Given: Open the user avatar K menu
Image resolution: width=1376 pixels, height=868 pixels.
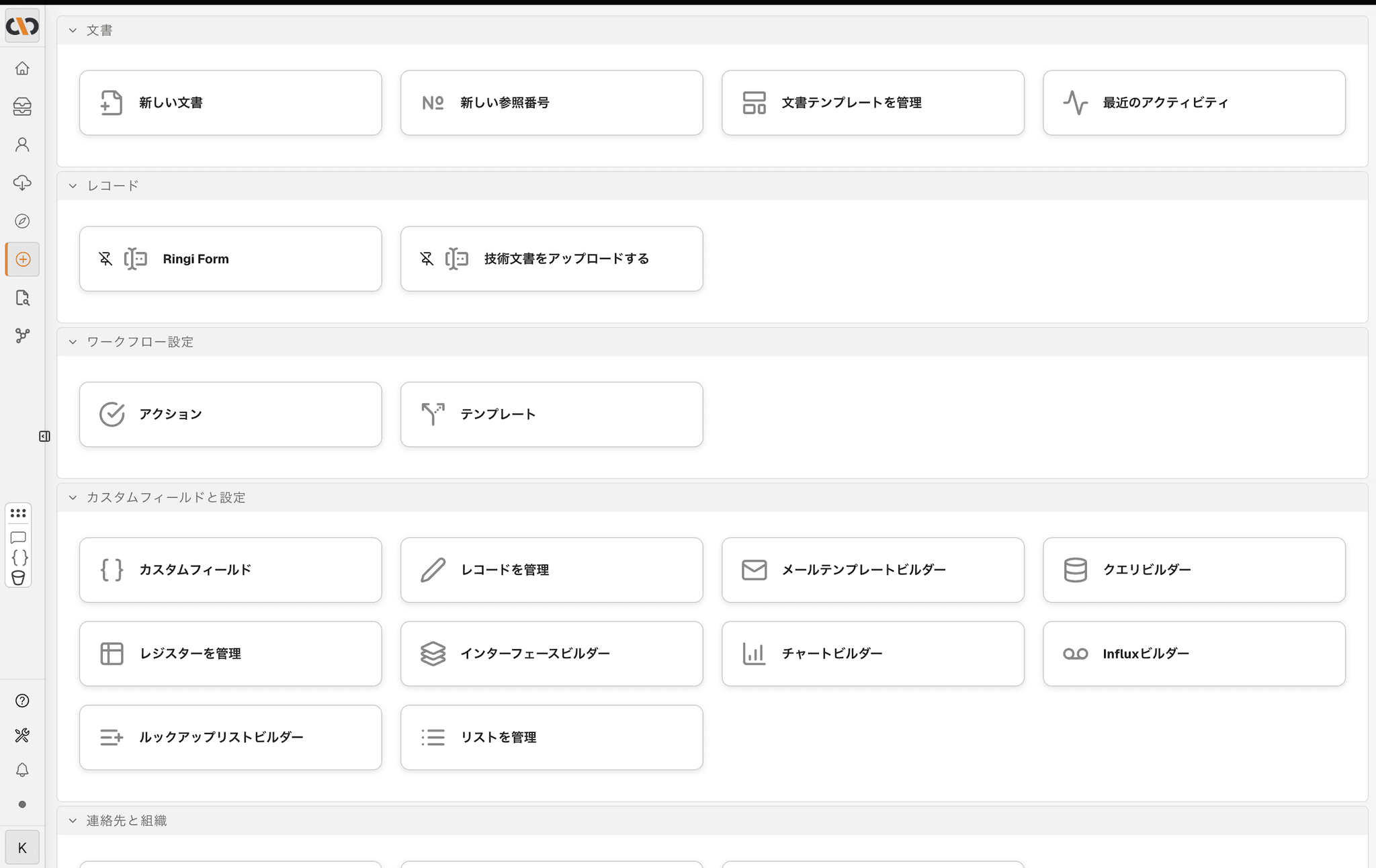Looking at the screenshot, I should [22, 848].
